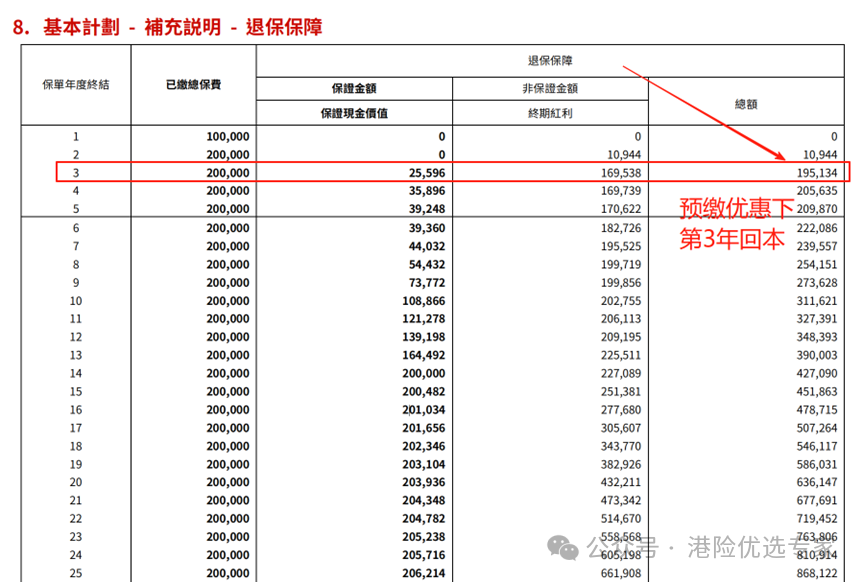
Task: Select guaranteed cash value 201,656
Action: pos(423,428)
